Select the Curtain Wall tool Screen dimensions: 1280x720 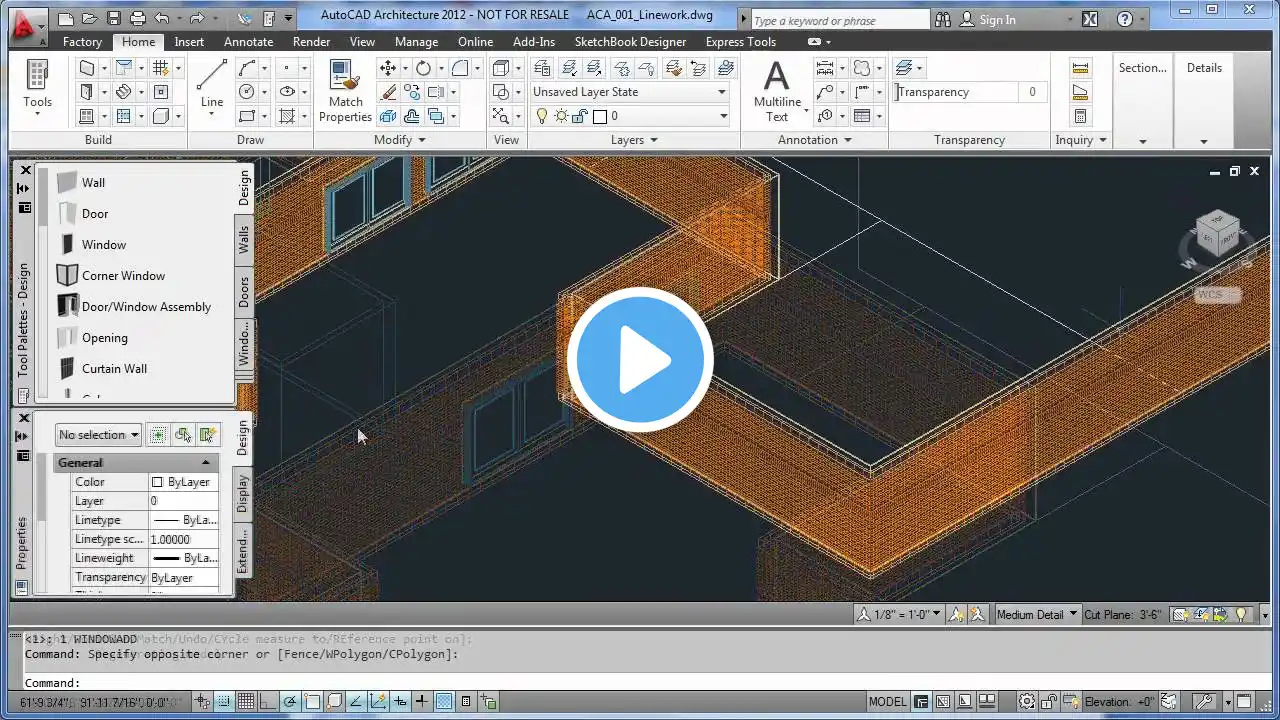point(114,369)
